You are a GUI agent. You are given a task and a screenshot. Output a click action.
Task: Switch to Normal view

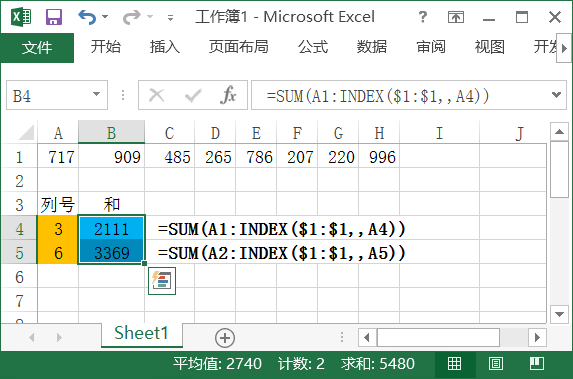tap(455, 364)
